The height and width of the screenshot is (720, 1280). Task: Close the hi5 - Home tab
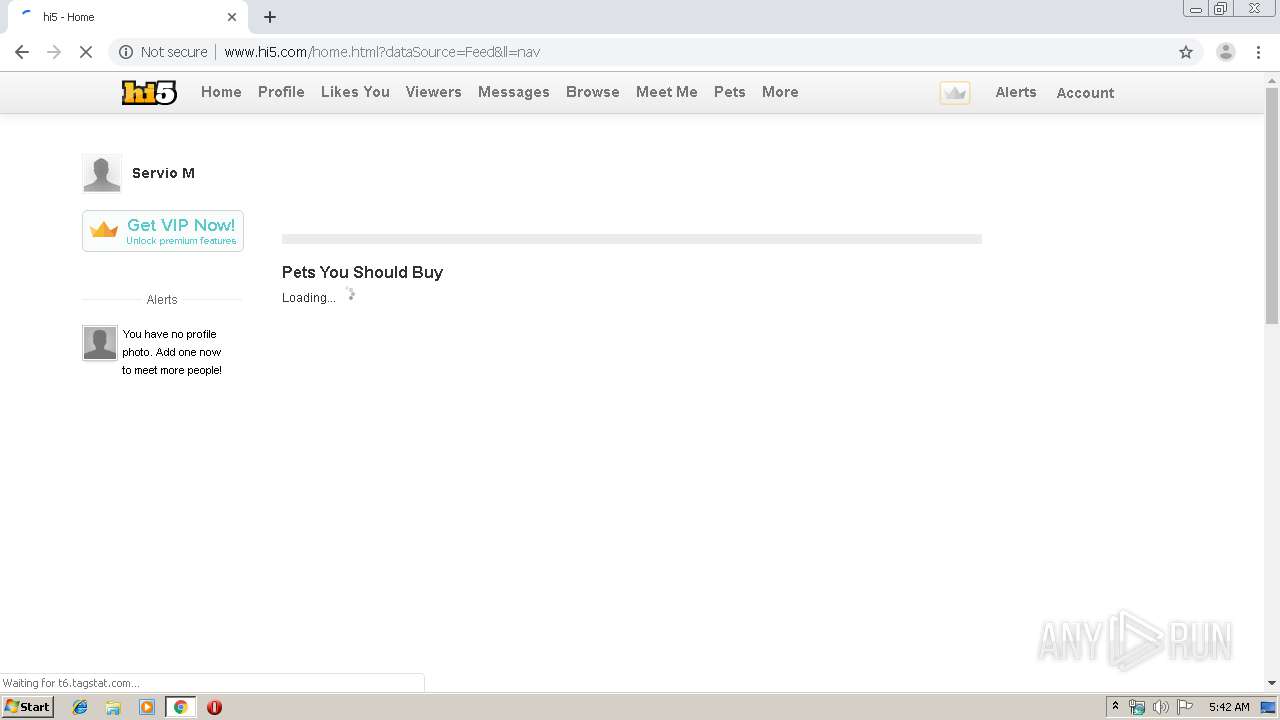tap(232, 17)
